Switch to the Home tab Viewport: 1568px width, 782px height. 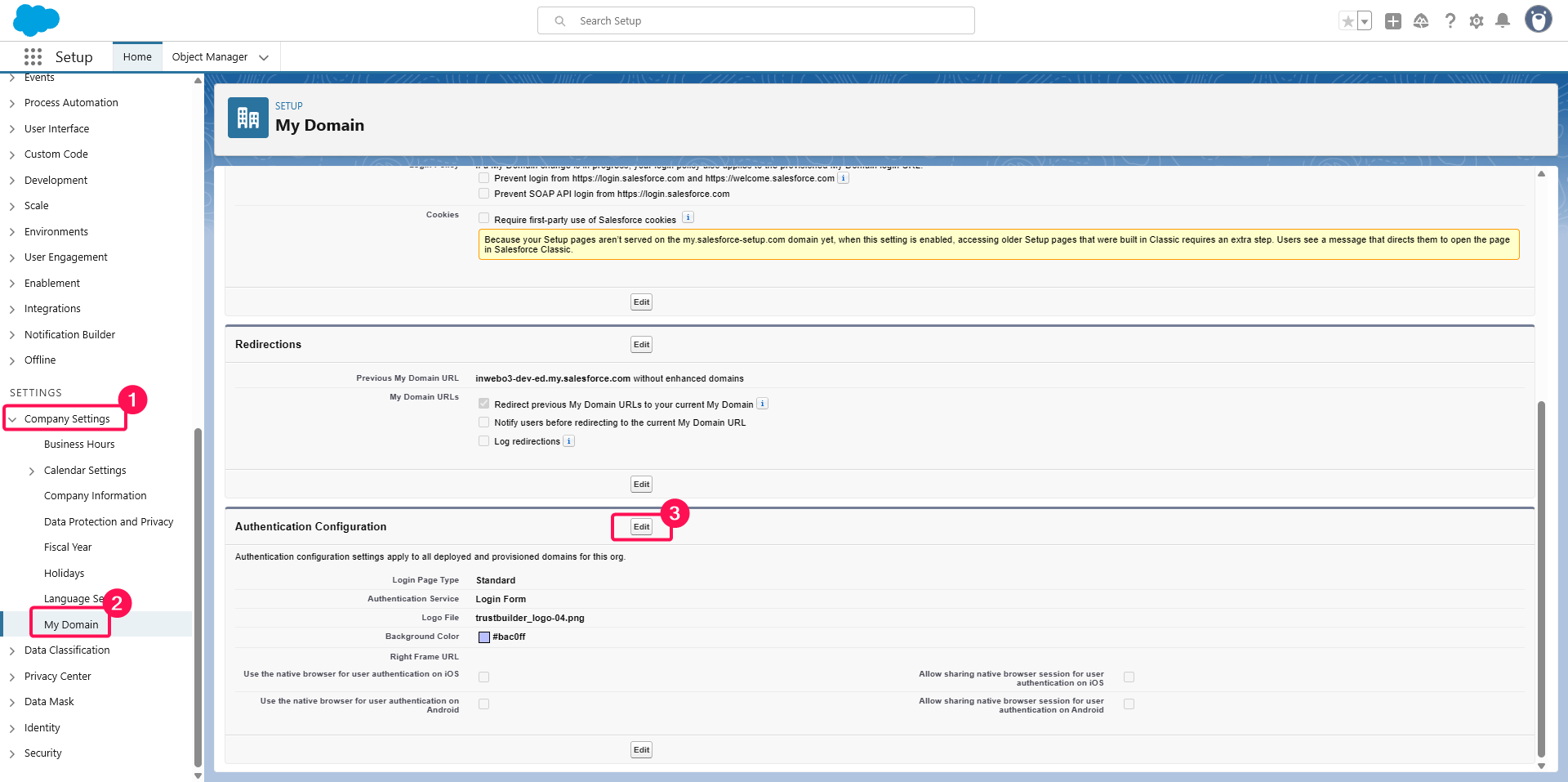click(x=137, y=57)
